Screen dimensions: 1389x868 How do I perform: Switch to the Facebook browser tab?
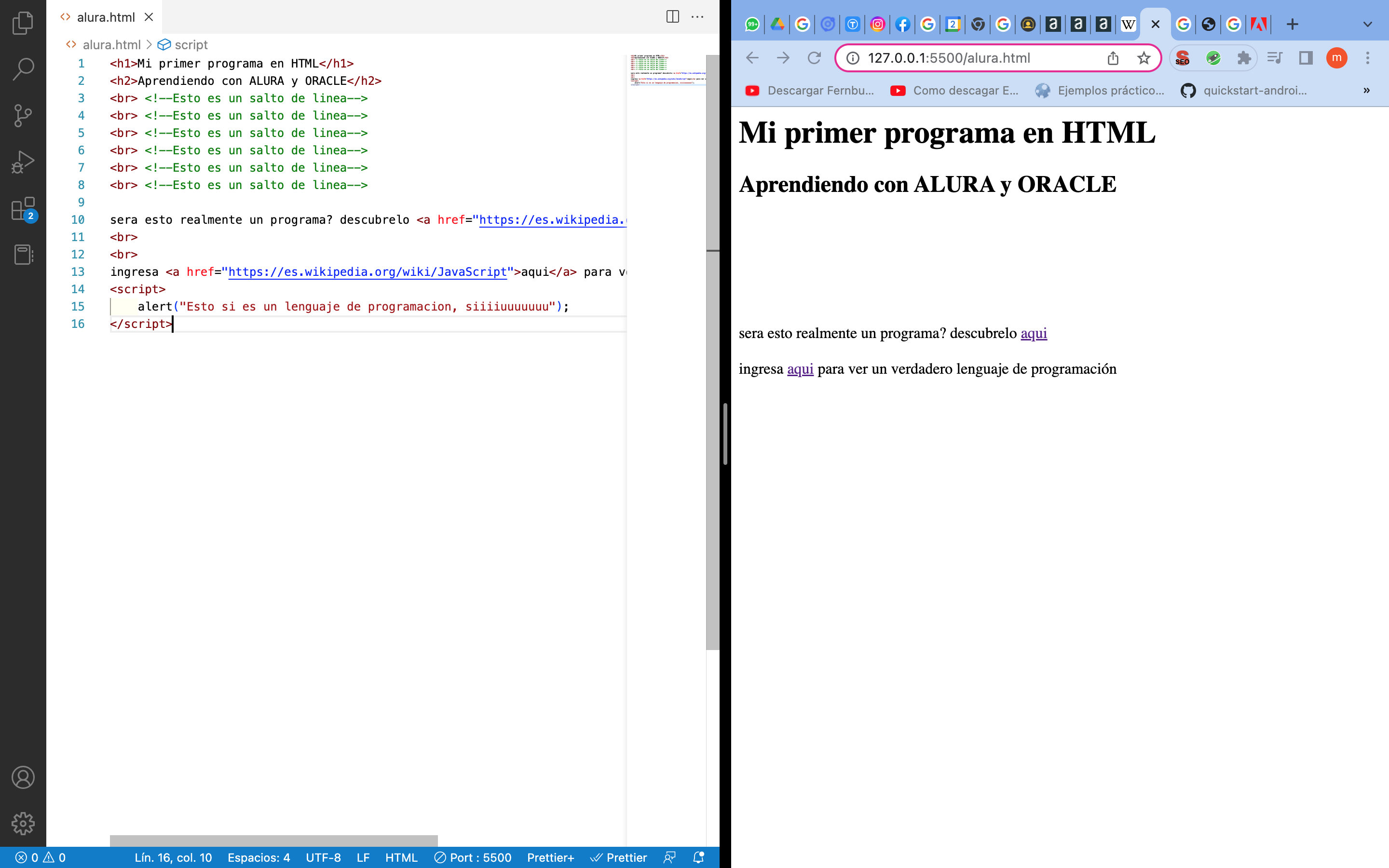902,24
